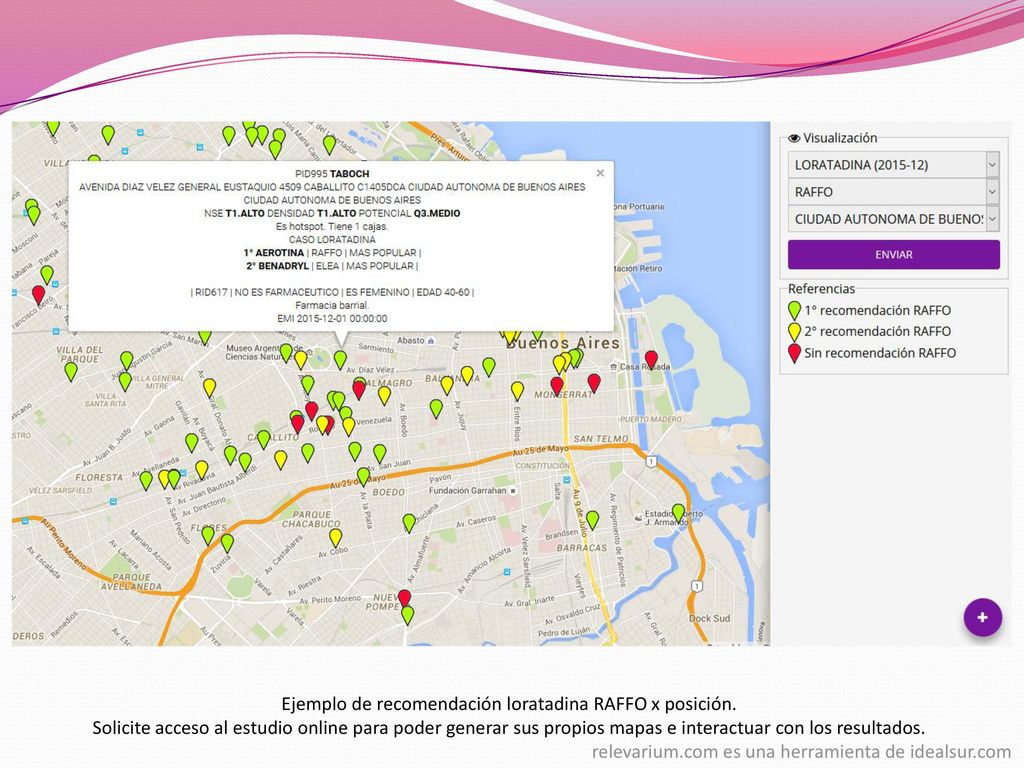1024x768 pixels.
Task: Click the "Buenos Aires" city label on map
Action: coord(563,343)
